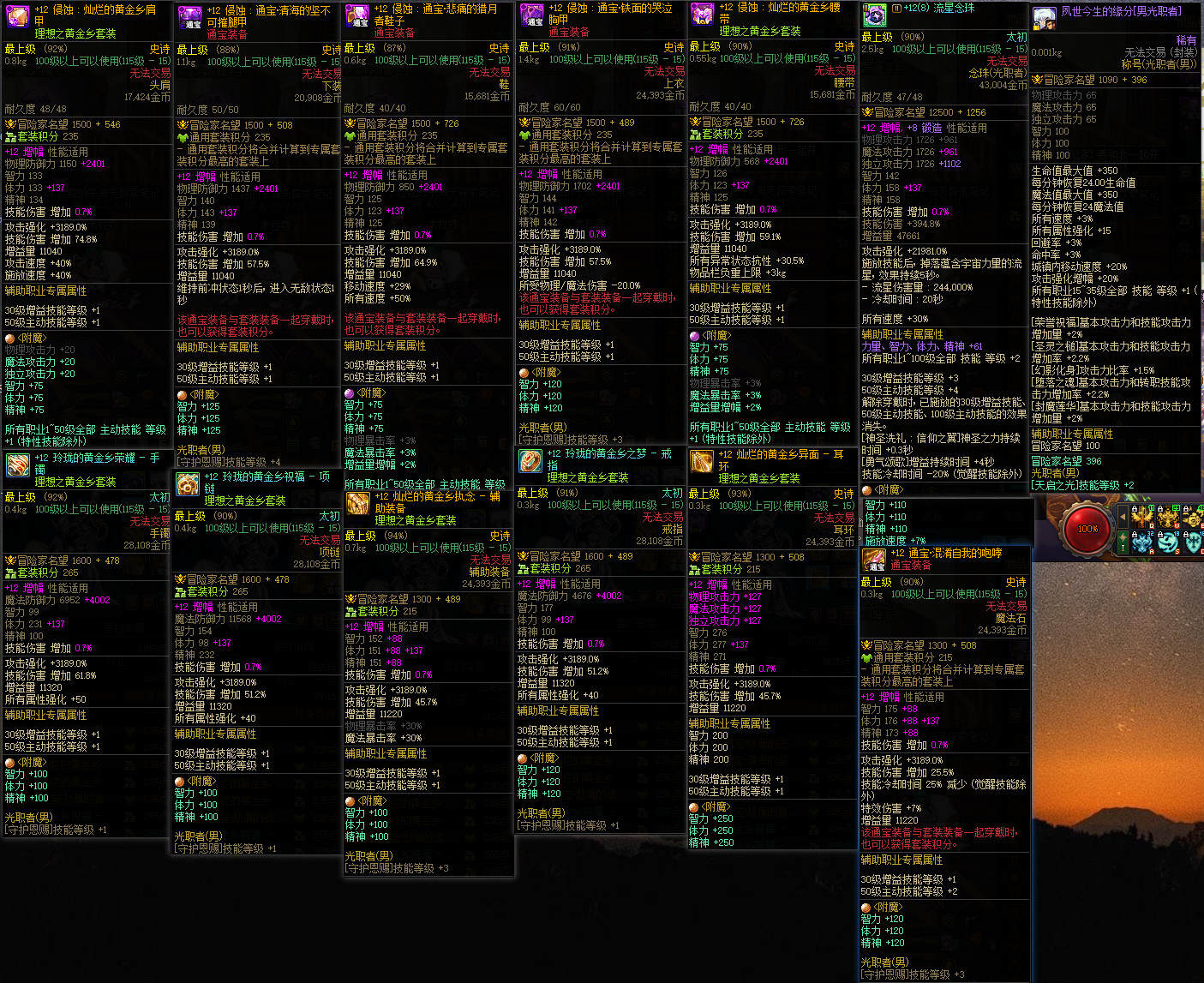Click the item name 流星念珠
This screenshot has width=1204, height=983.
click(952, 8)
